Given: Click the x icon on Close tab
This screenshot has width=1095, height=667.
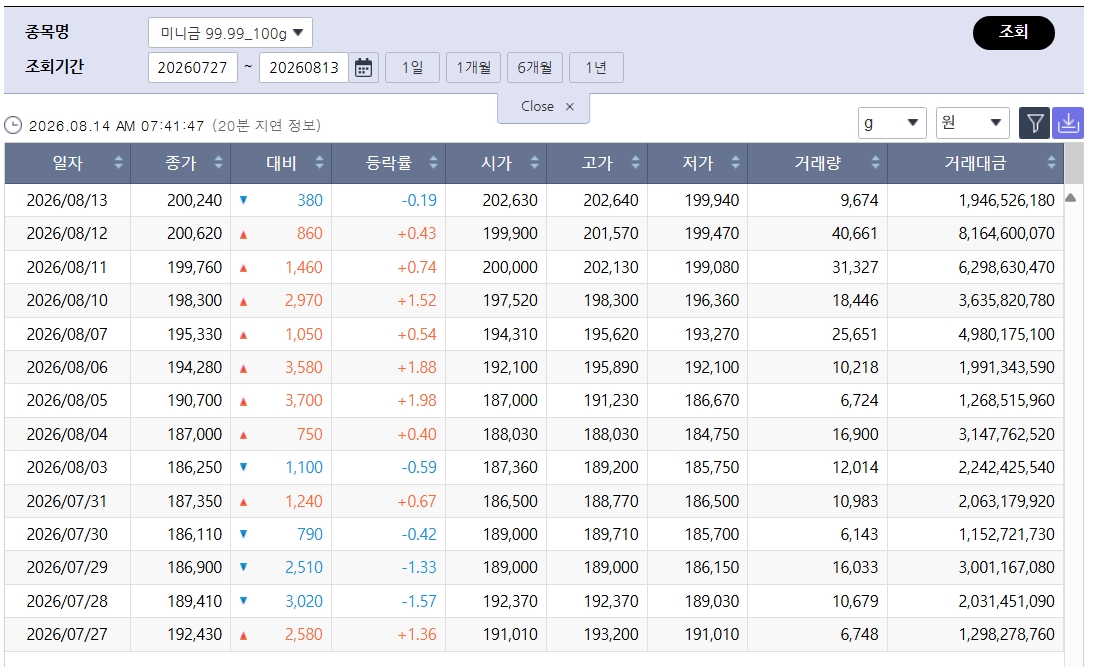Looking at the screenshot, I should (570, 106).
